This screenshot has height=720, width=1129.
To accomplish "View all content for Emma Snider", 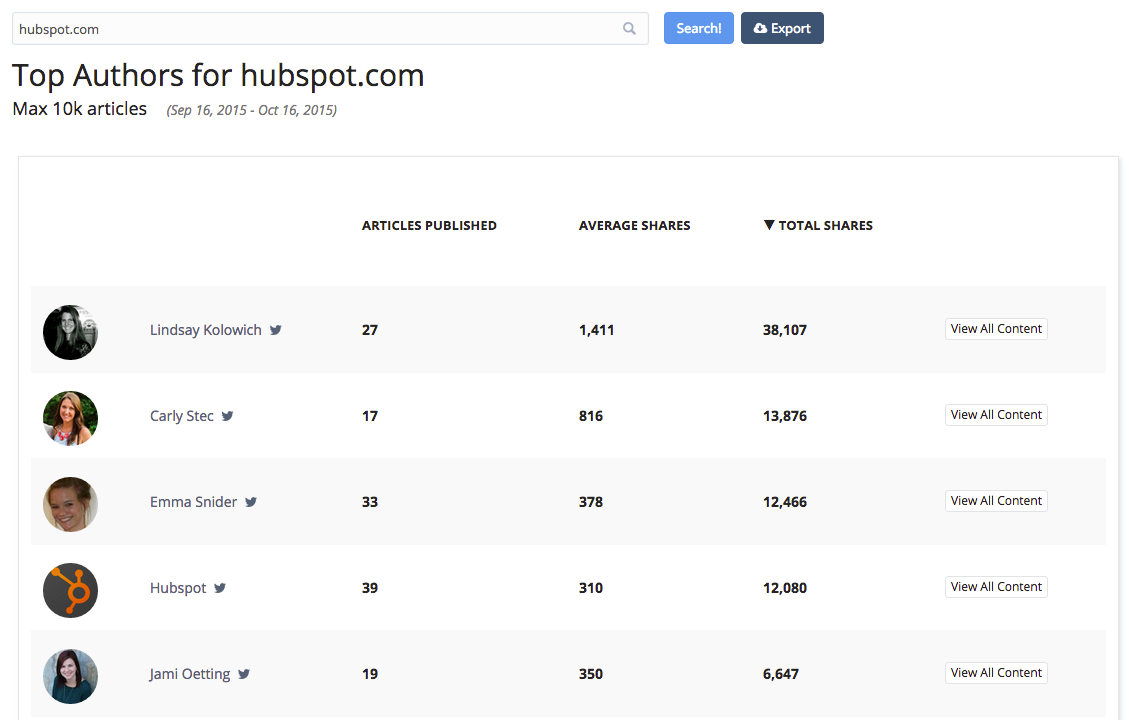I will (x=996, y=501).
